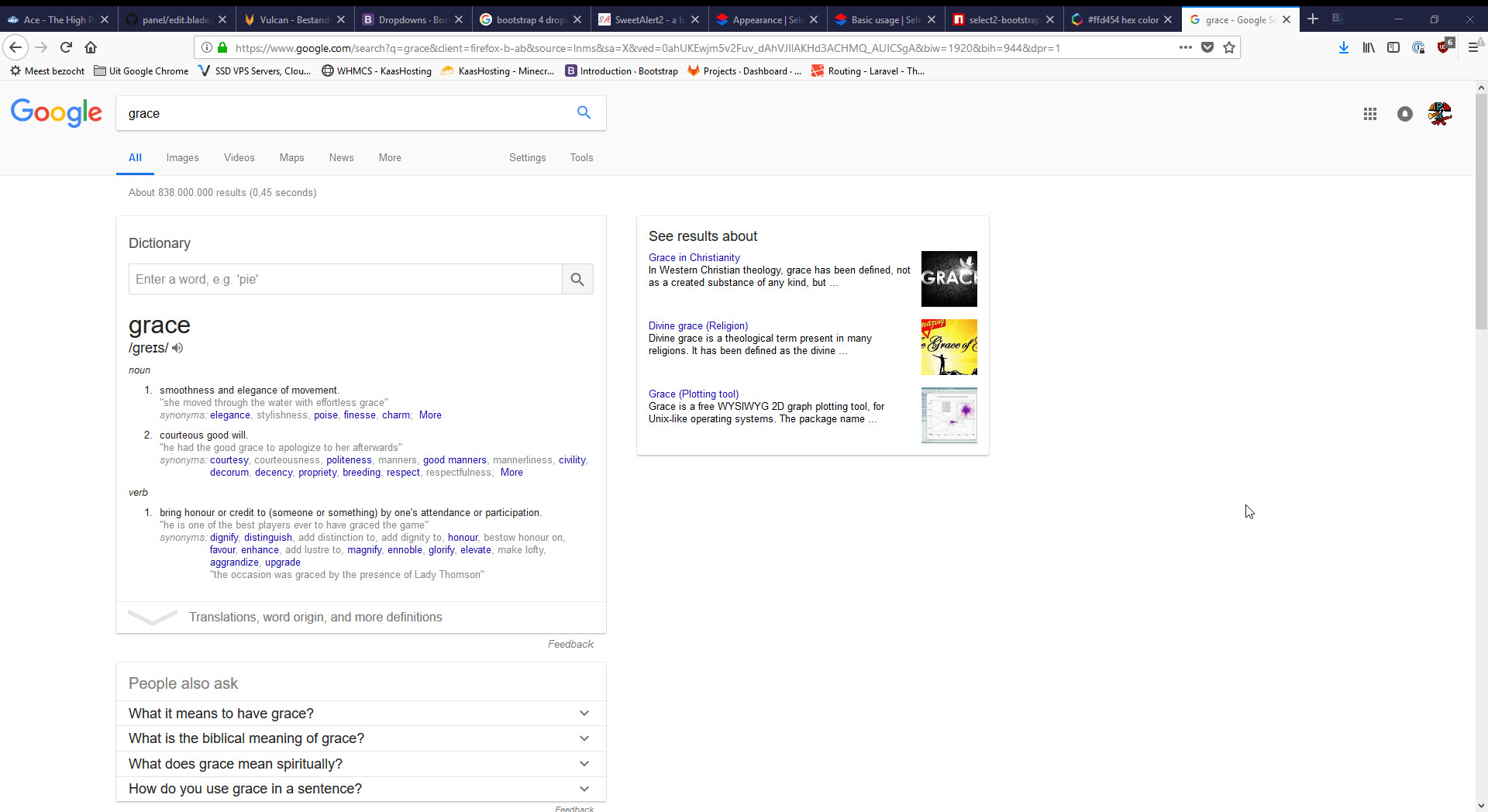
Task: Open Firefox Library icon in toolbar
Action: (1369, 48)
